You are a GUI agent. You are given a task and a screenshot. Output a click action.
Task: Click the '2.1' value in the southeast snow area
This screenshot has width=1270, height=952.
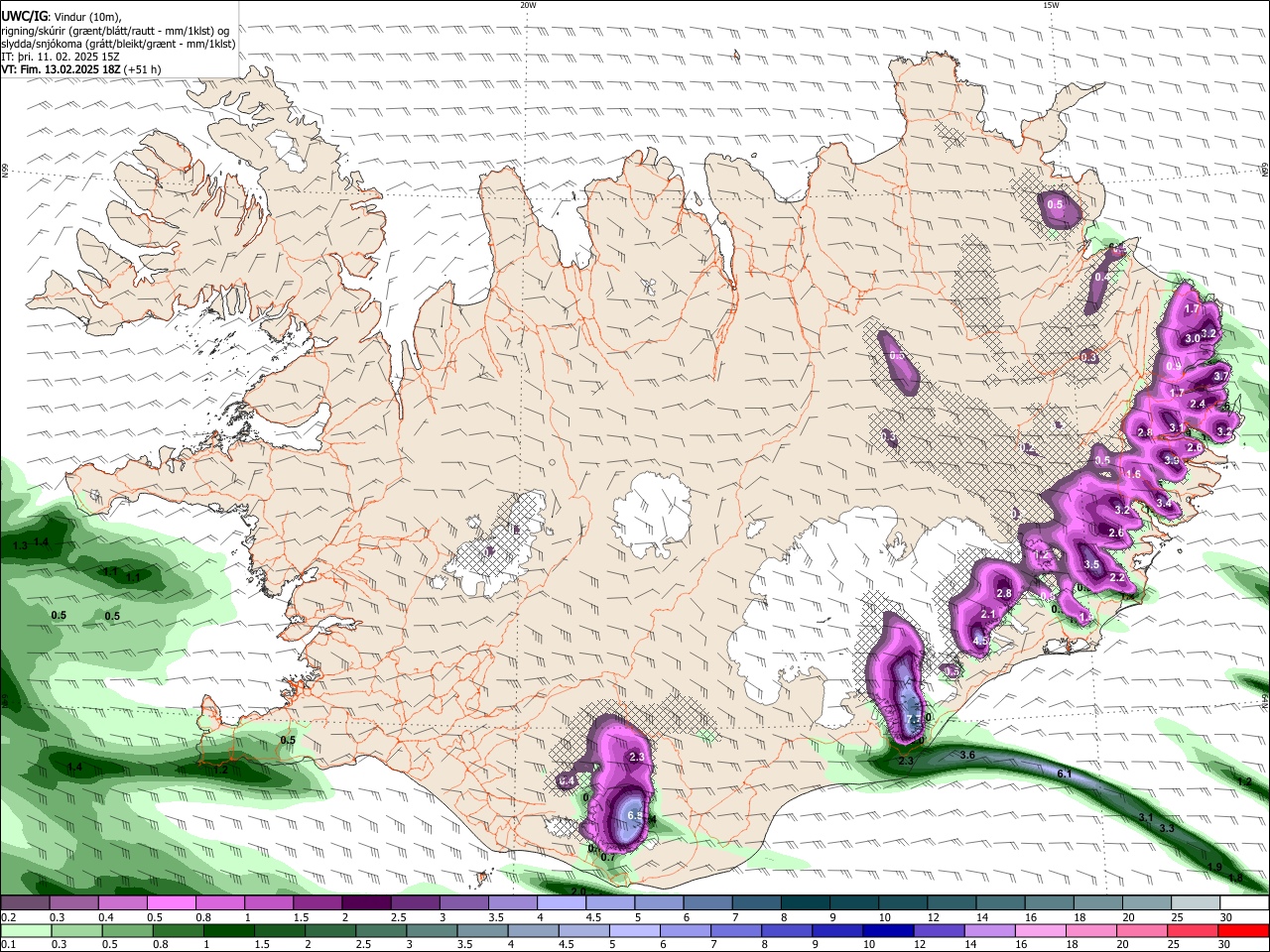pyautogui.click(x=988, y=615)
